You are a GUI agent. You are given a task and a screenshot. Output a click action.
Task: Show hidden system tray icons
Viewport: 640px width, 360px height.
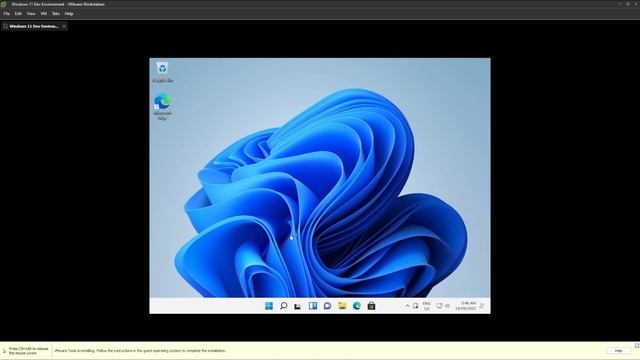point(407,306)
